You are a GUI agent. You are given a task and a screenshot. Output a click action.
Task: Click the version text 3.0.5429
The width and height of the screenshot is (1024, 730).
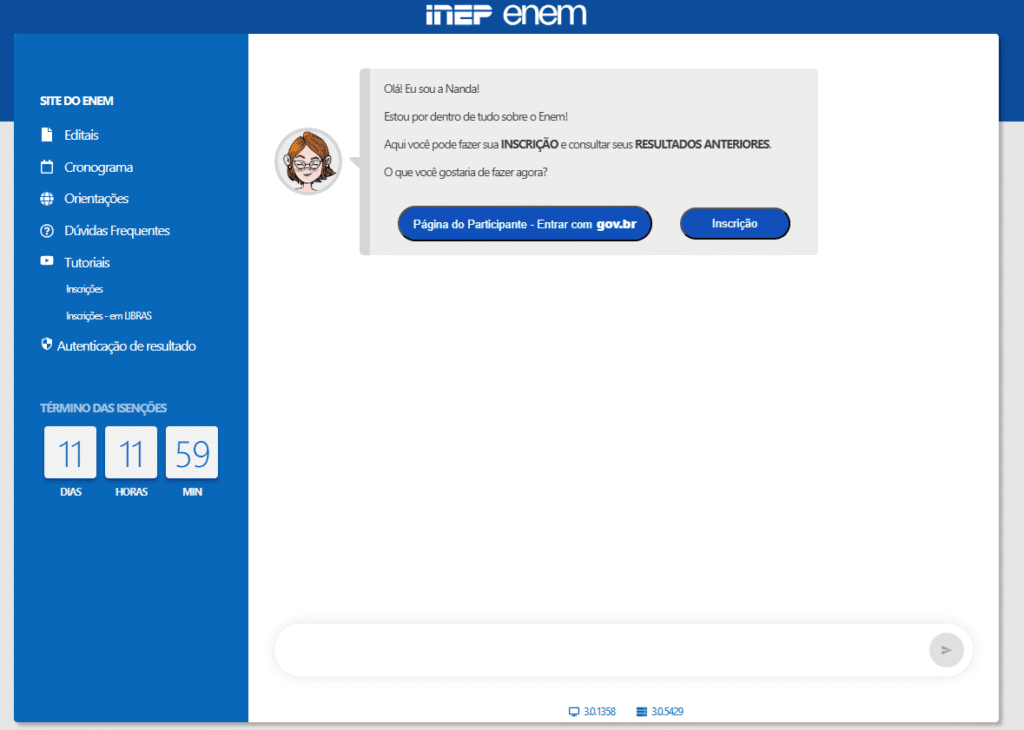pyautogui.click(x=667, y=711)
